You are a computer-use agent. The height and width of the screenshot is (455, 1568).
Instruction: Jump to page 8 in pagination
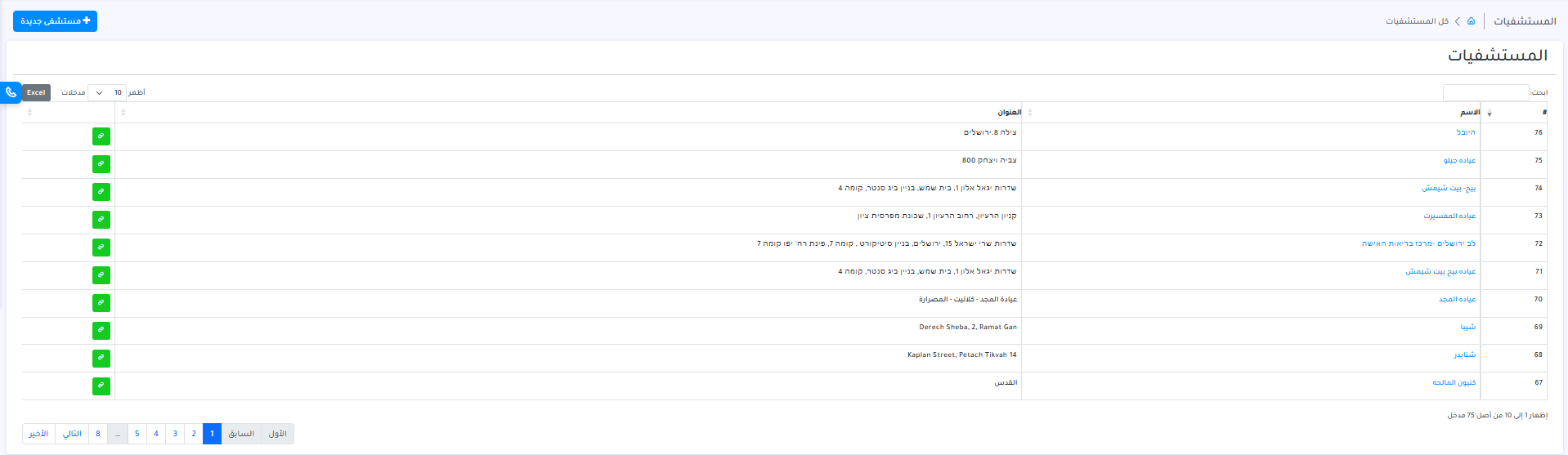coord(98,434)
